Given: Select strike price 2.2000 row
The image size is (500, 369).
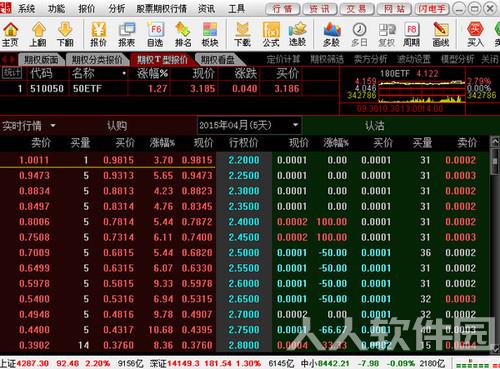Looking at the screenshot, I should [244, 160].
